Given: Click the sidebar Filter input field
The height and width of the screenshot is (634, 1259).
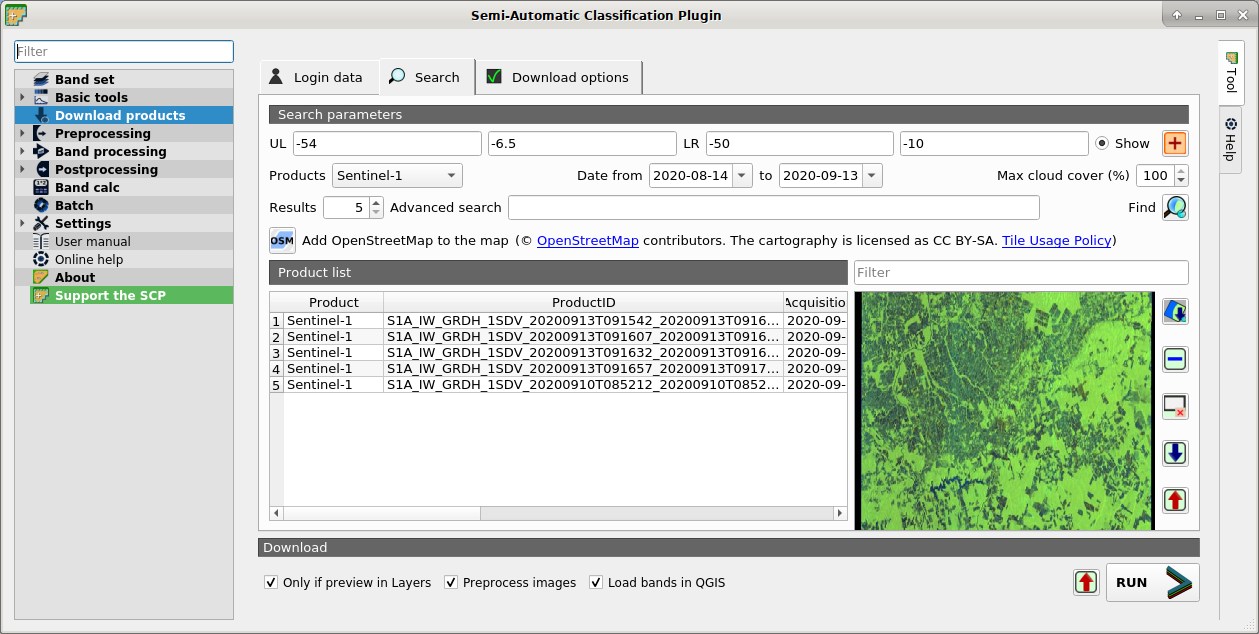Looking at the screenshot, I should [x=124, y=51].
